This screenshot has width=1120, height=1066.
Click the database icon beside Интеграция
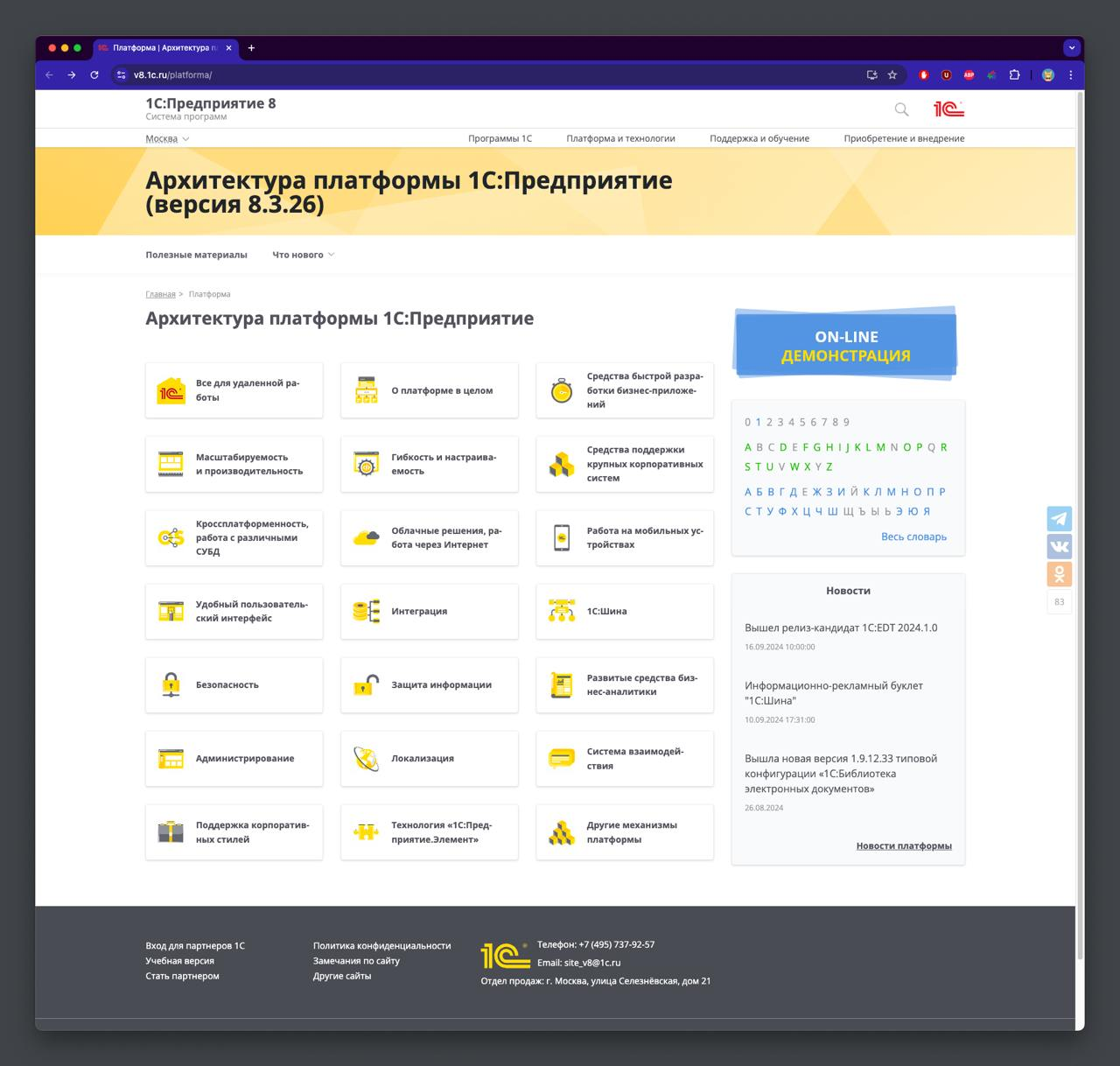[x=366, y=611]
